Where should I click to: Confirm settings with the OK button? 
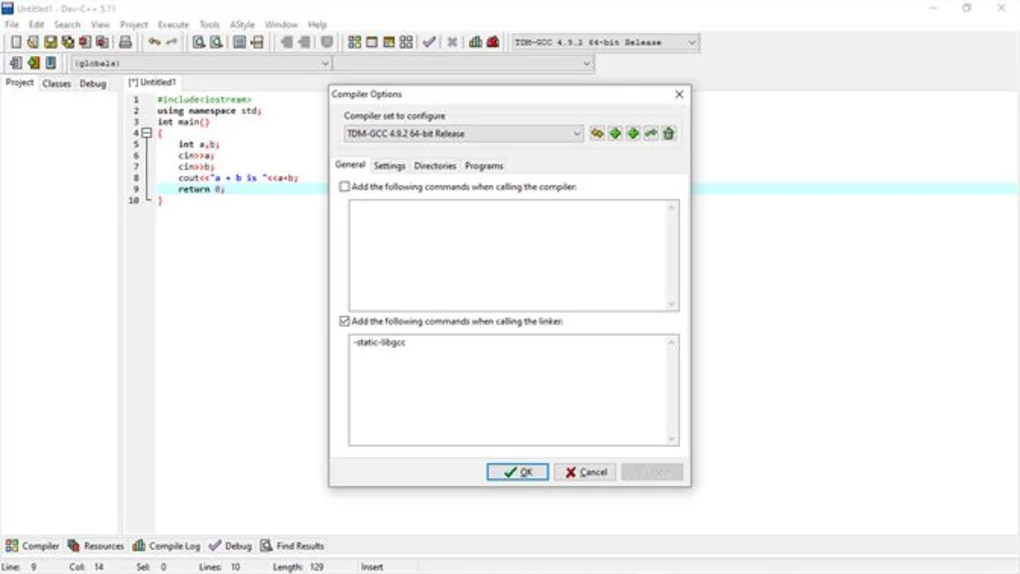point(518,472)
